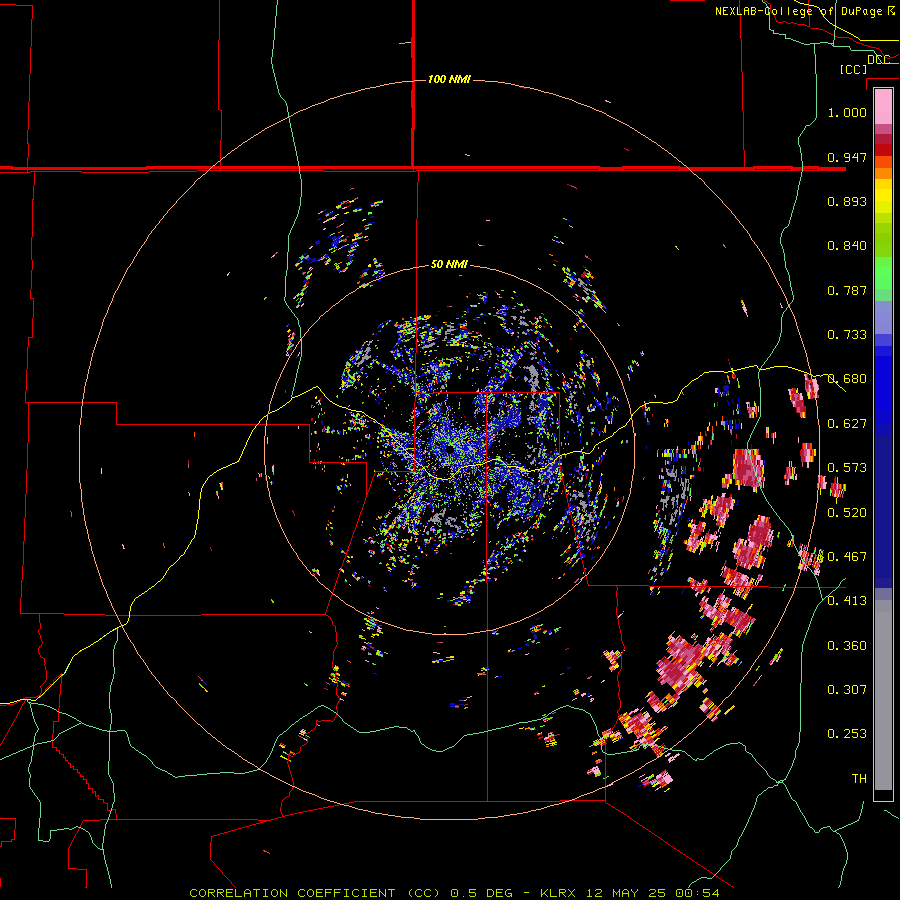The height and width of the screenshot is (900, 900).
Task: Click the dark red swatch near 0.947
Action: click(883, 150)
